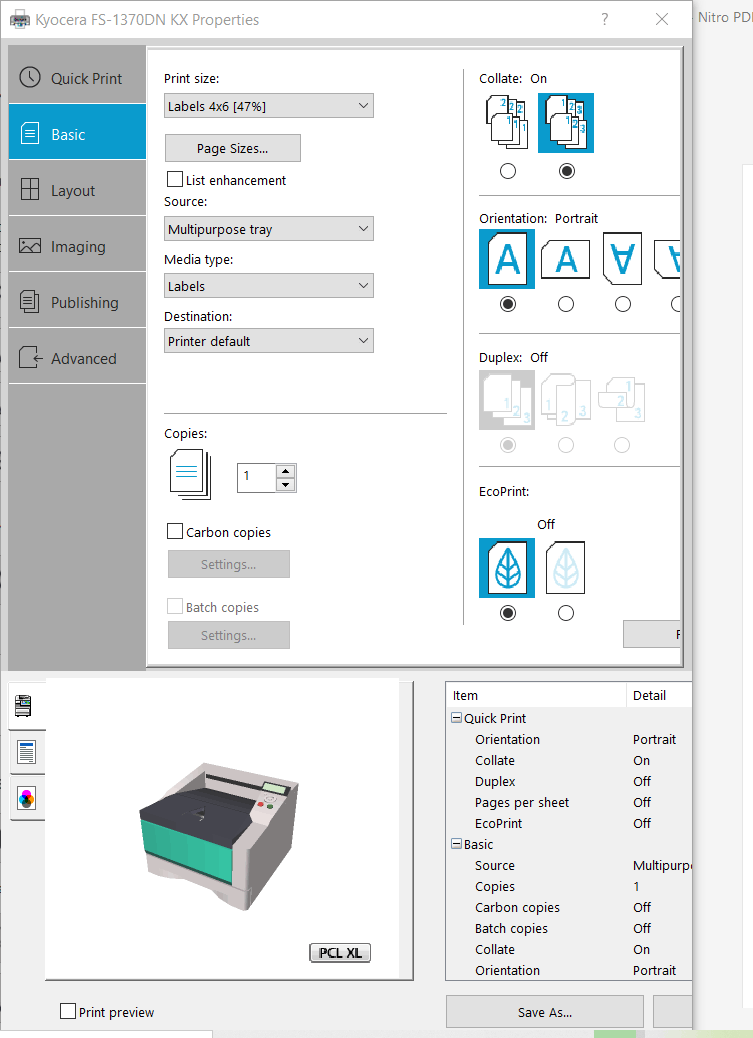Screen dimensions: 753x1038
Task: Check the Print preview checkbox
Action: (x=68, y=1011)
